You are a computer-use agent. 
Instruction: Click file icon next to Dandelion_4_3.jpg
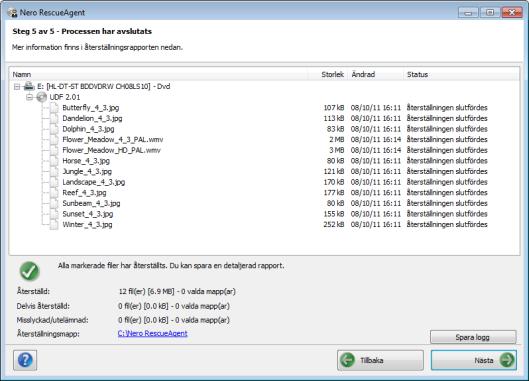point(54,118)
